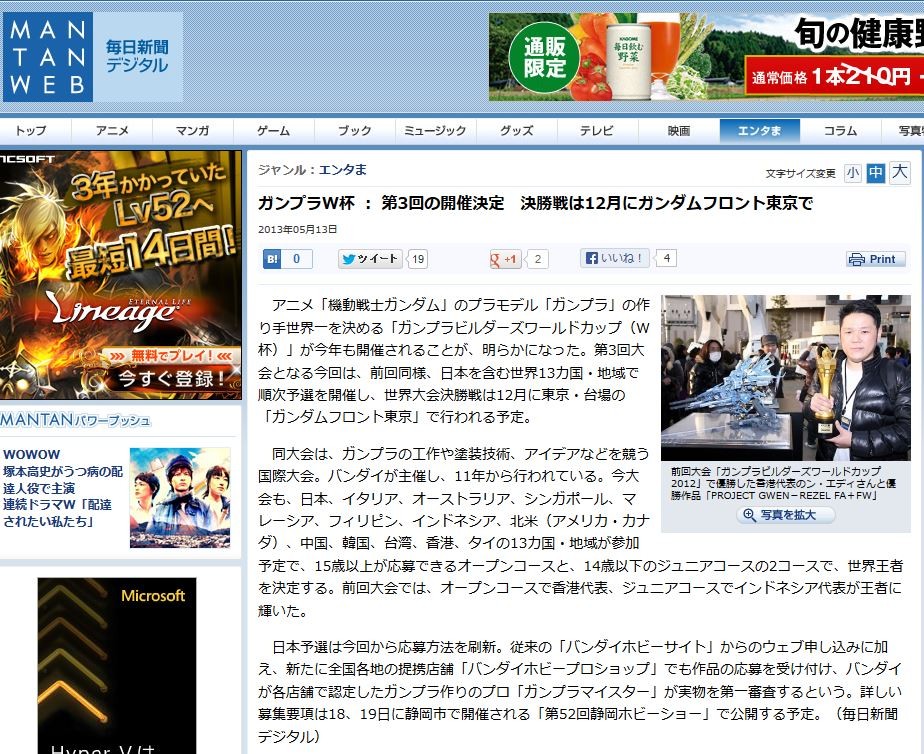Like the article with Facebook いいね button
This screenshot has width=924, height=754.
click(615, 258)
